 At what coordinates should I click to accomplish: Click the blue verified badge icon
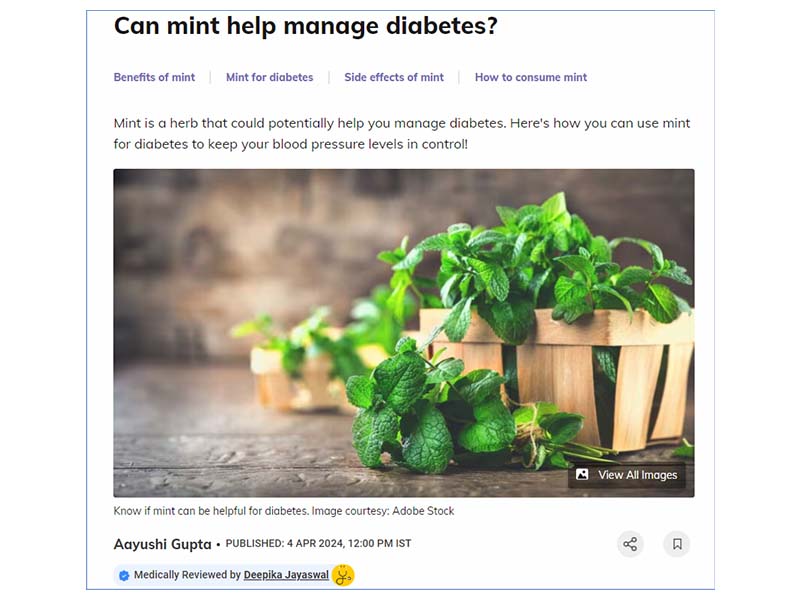tap(124, 576)
